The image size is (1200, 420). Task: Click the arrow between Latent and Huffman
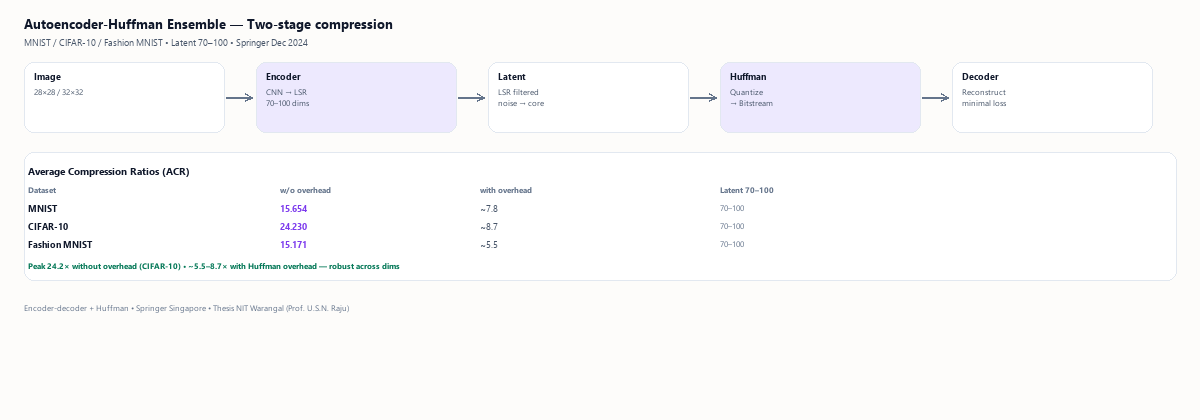click(x=704, y=98)
